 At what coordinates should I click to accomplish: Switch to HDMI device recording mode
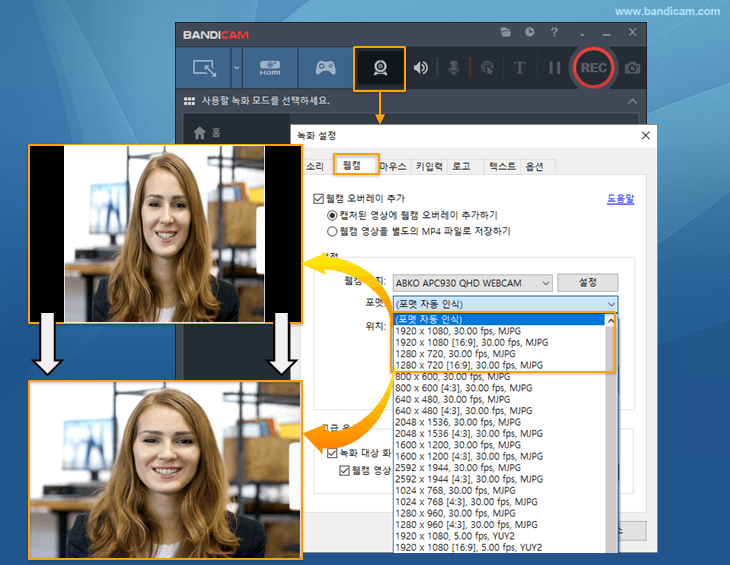tap(270, 69)
